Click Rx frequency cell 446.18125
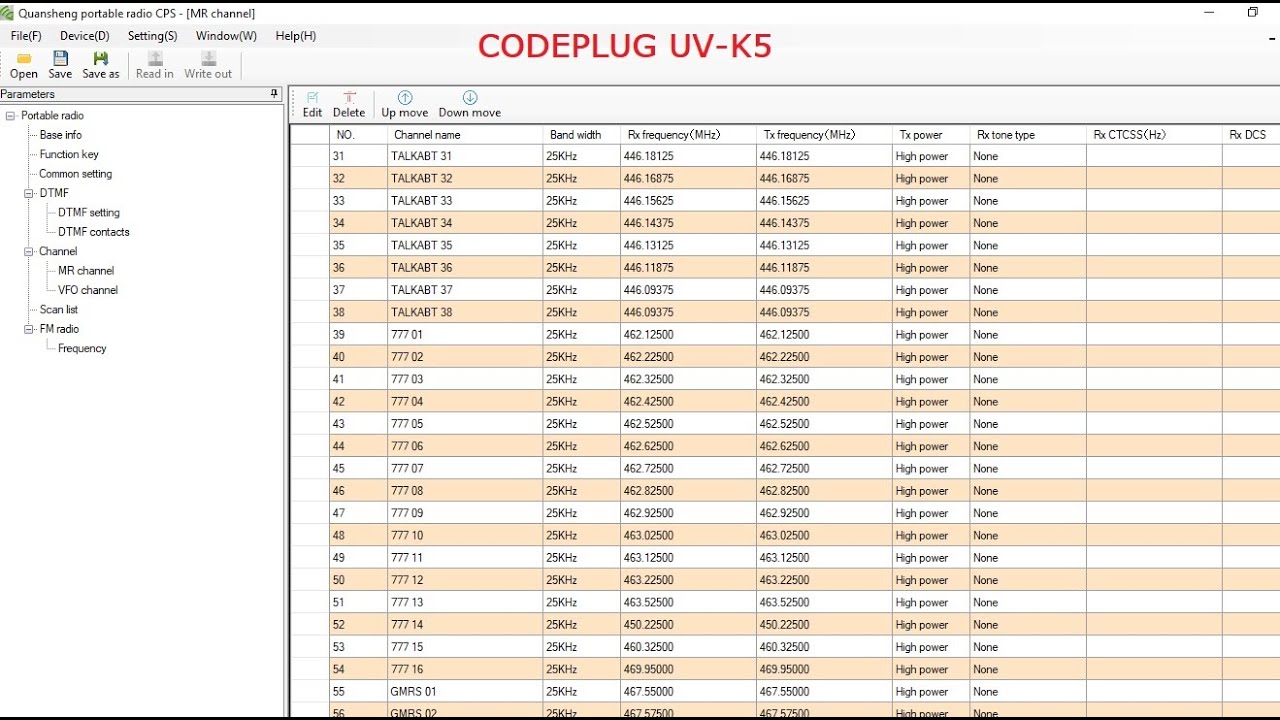Screen dimensions: 1280x720 (689, 156)
